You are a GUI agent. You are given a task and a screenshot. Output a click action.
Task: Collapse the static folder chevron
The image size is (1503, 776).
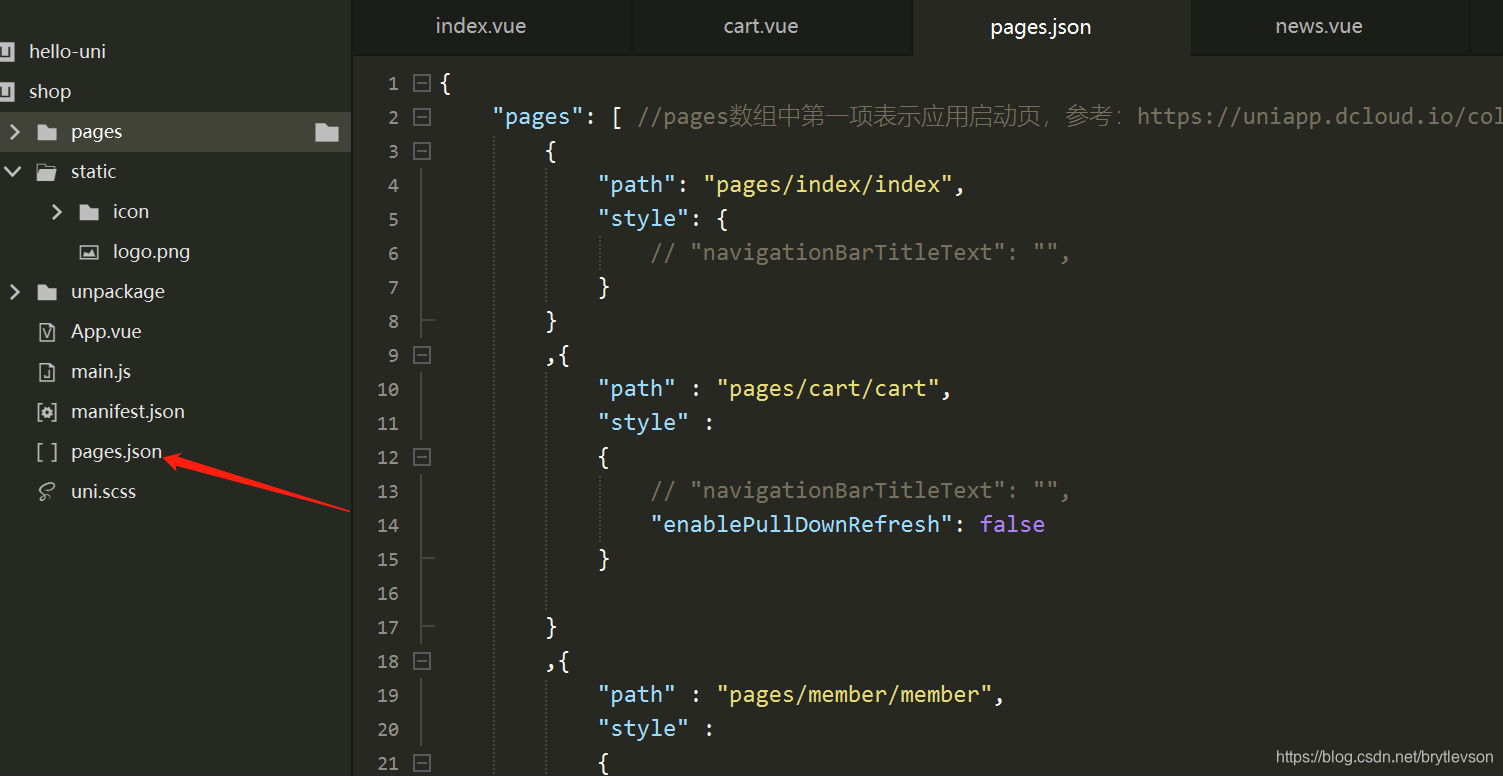point(13,172)
